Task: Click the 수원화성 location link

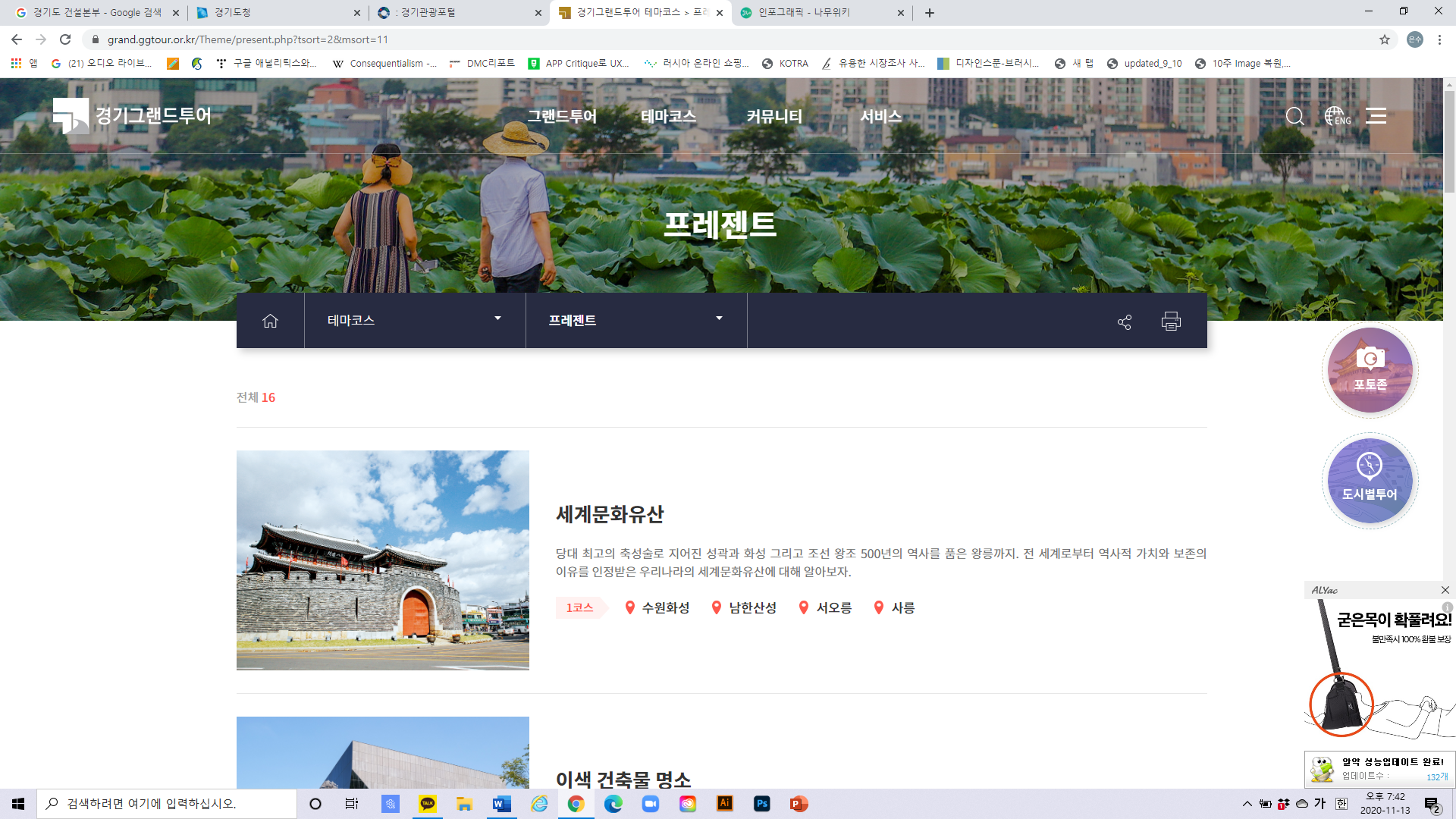Action: (x=665, y=607)
